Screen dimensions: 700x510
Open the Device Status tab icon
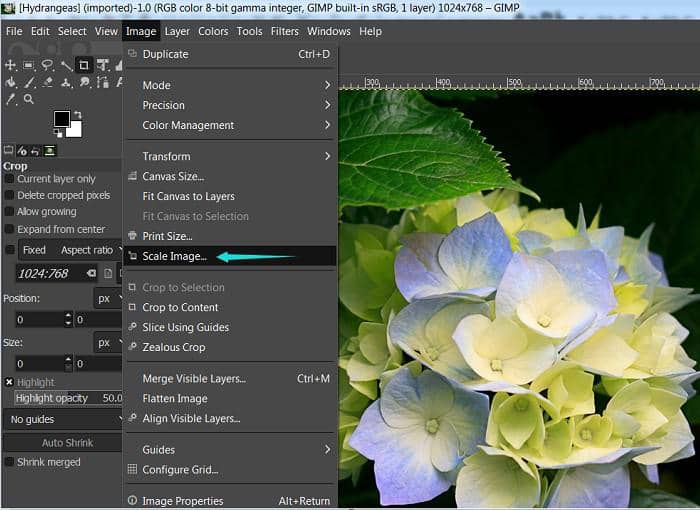point(21,151)
